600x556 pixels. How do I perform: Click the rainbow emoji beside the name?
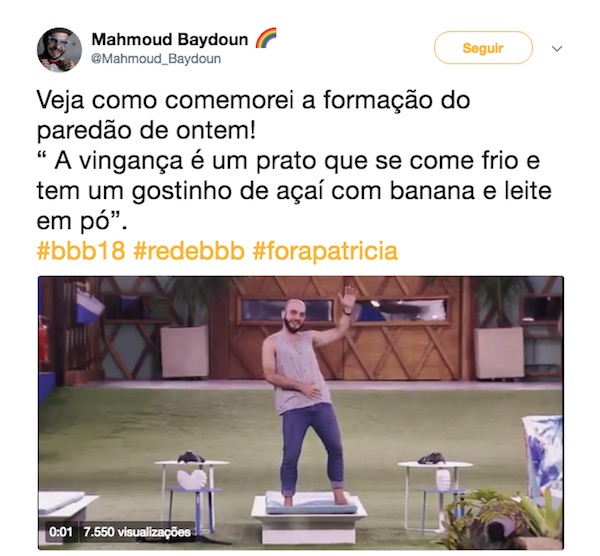(x=266, y=38)
